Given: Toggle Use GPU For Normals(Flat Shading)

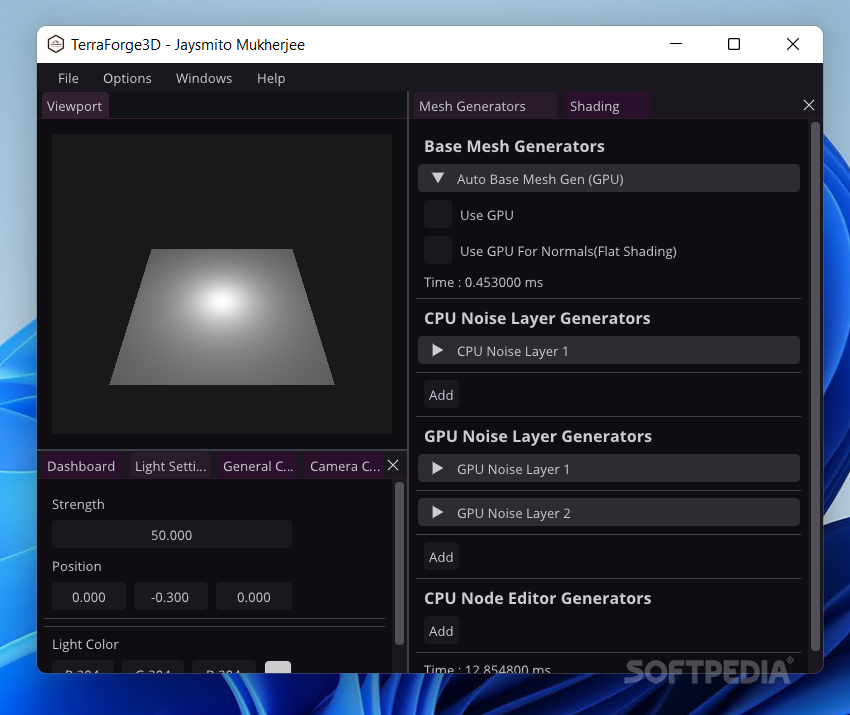Looking at the screenshot, I should point(438,250).
